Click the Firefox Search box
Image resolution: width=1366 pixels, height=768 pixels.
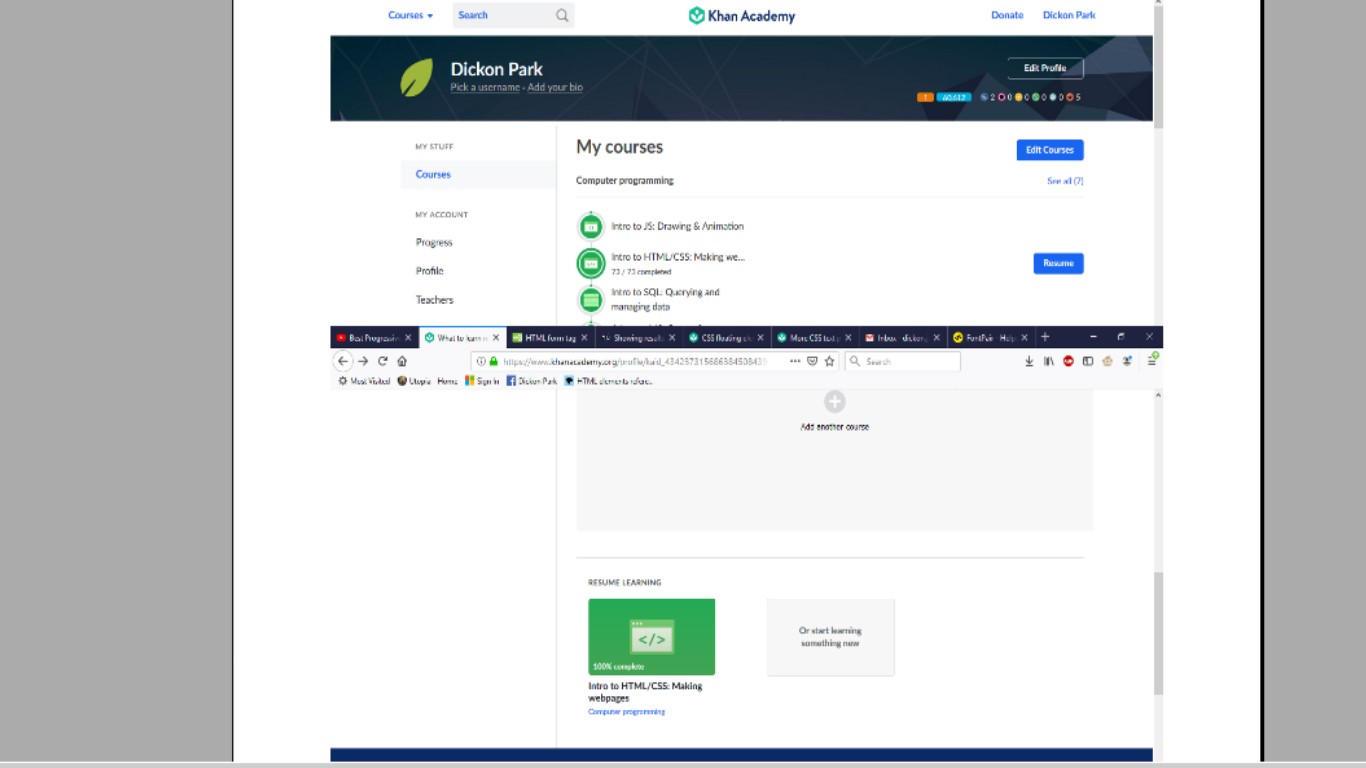pos(903,361)
